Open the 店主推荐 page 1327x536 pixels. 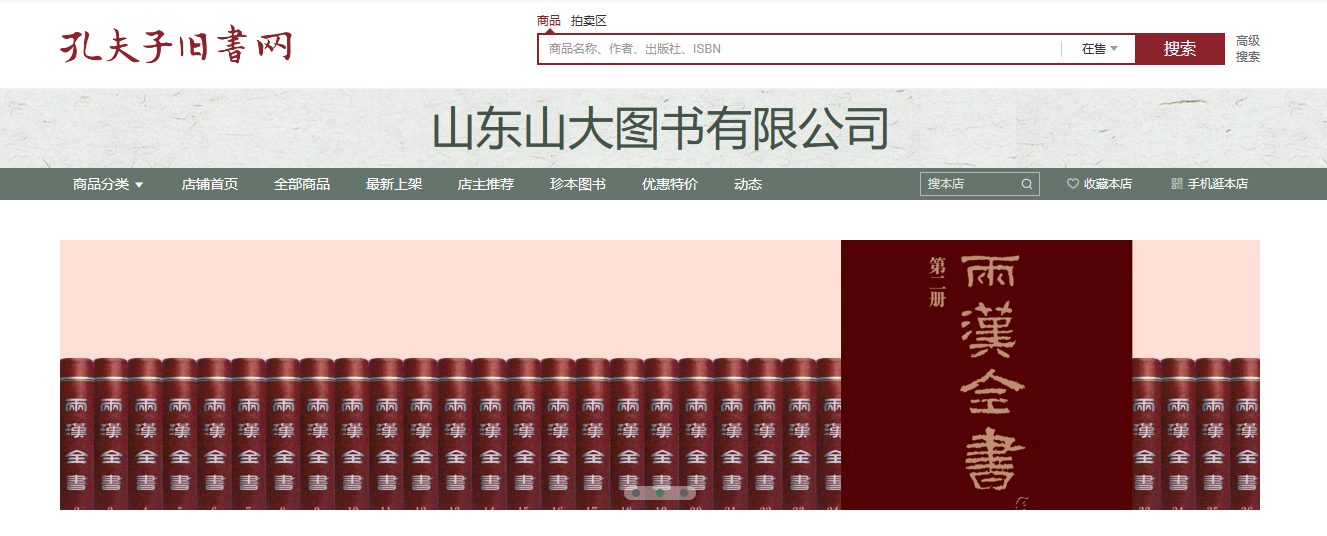tap(486, 184)
